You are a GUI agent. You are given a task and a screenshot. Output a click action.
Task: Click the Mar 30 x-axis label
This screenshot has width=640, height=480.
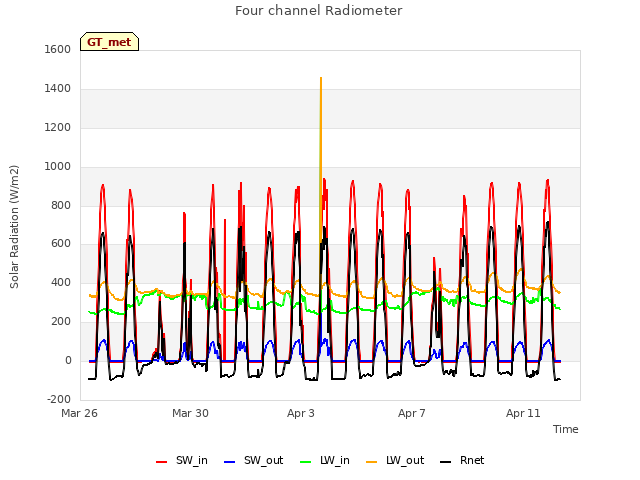(190, 413)
